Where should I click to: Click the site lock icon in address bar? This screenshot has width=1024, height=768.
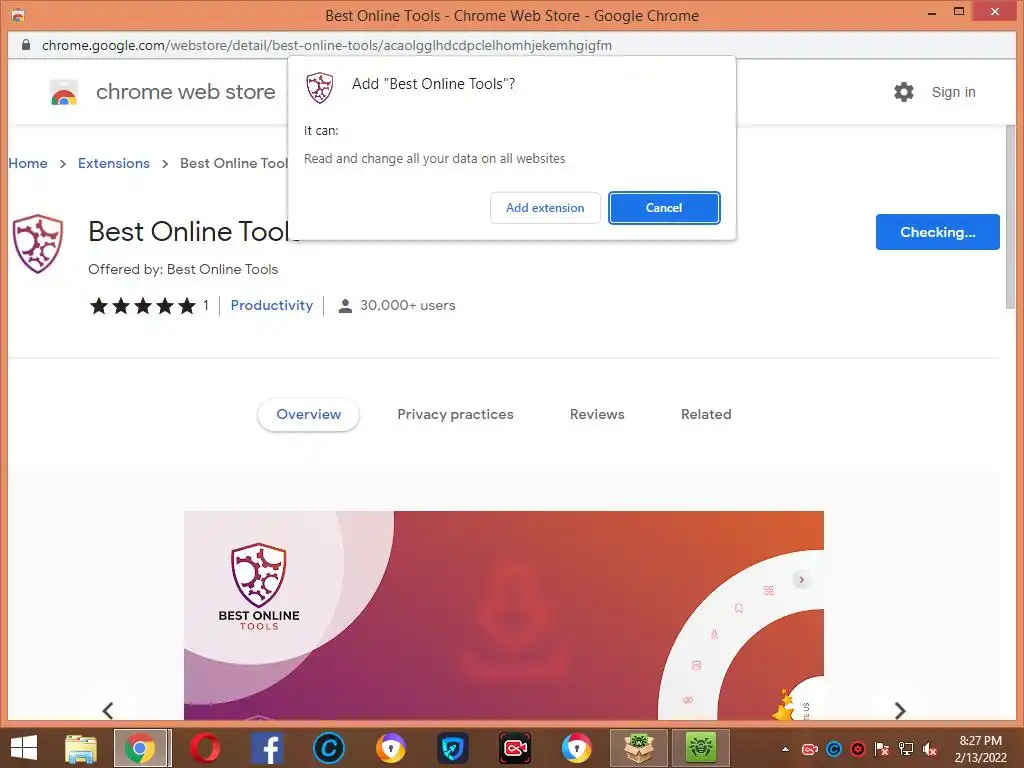pos(25,45)
